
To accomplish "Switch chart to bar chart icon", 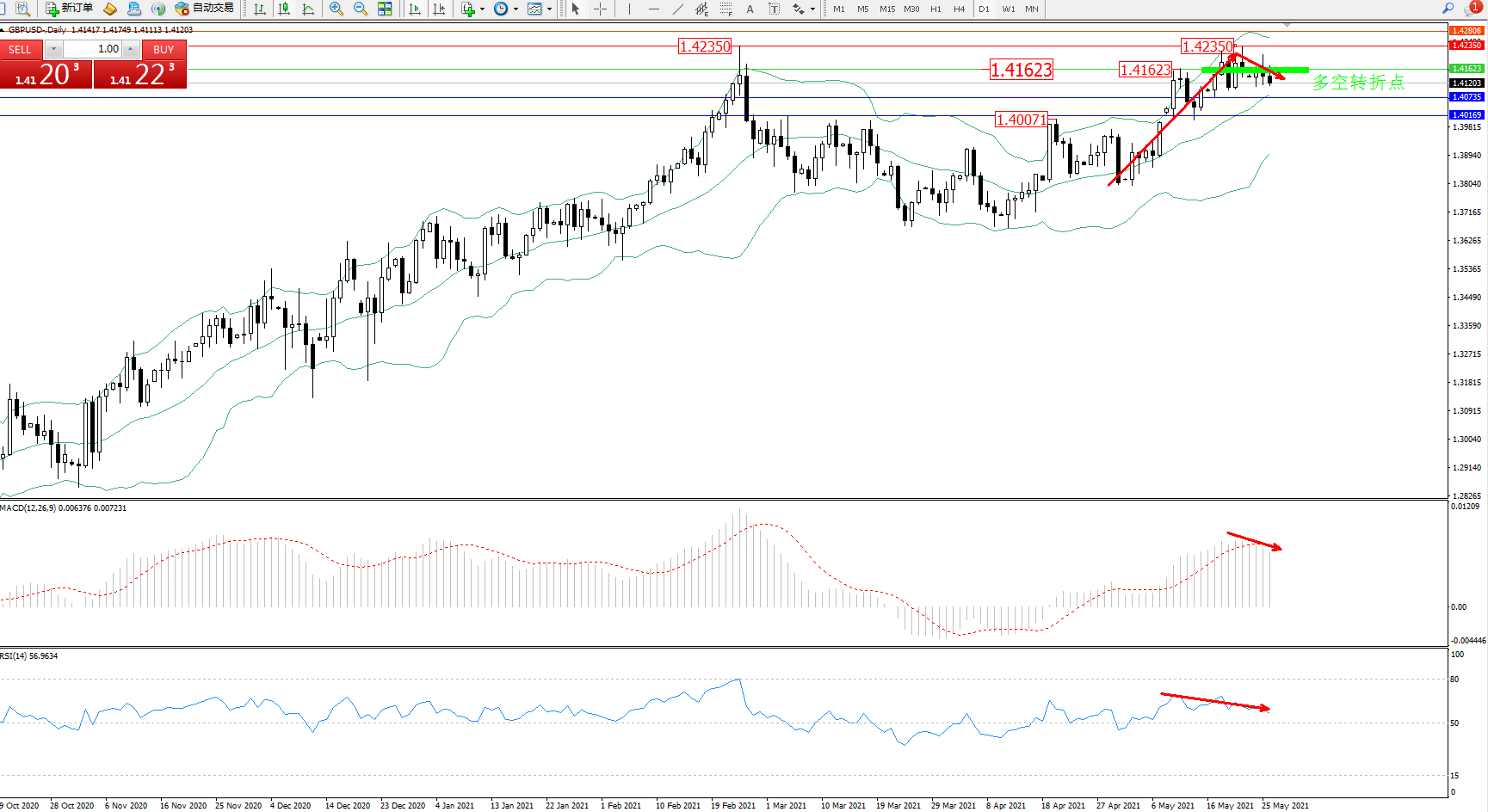I will 260,9.
